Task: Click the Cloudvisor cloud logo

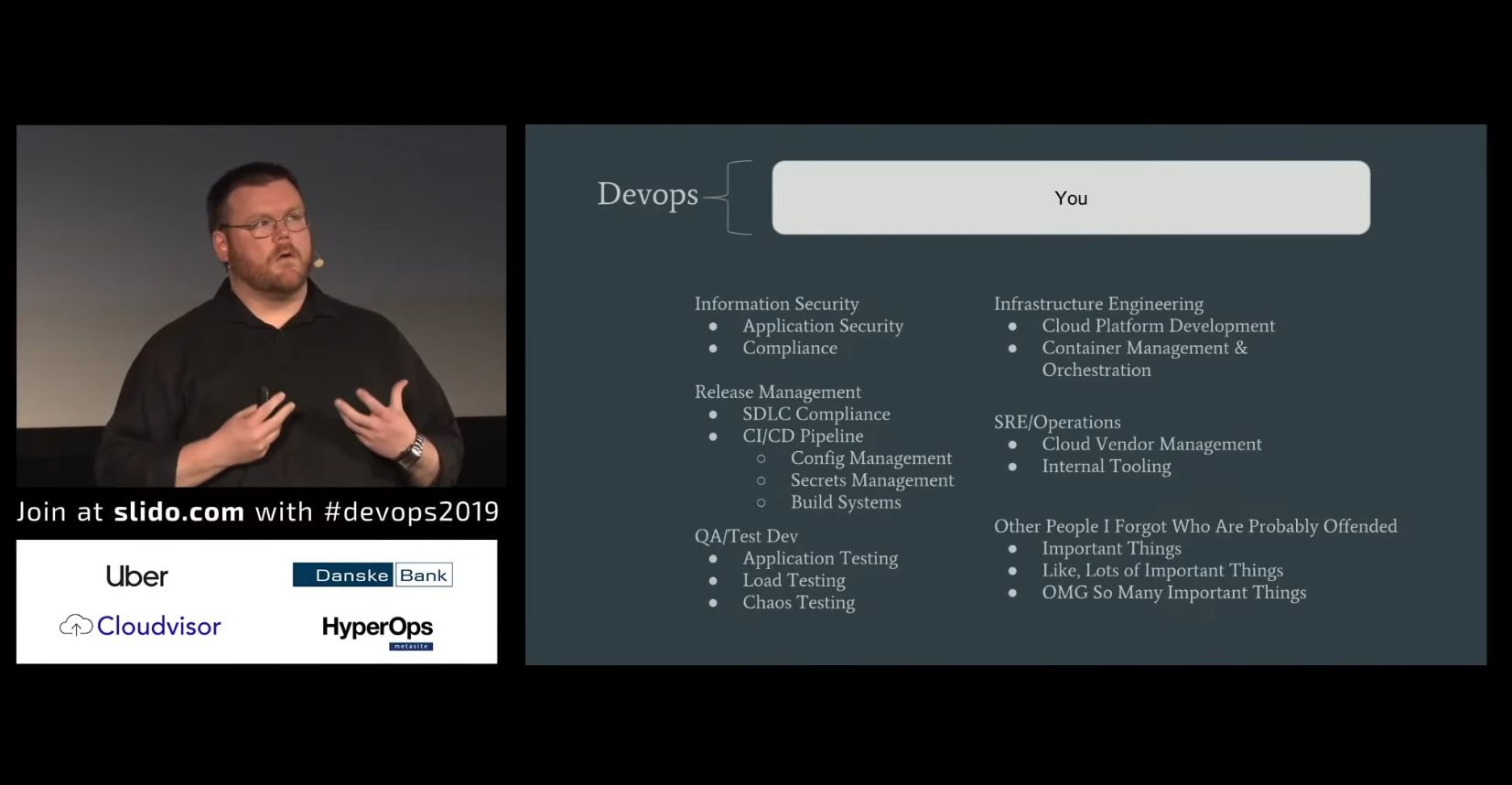Action: click(x=77, y=626)
